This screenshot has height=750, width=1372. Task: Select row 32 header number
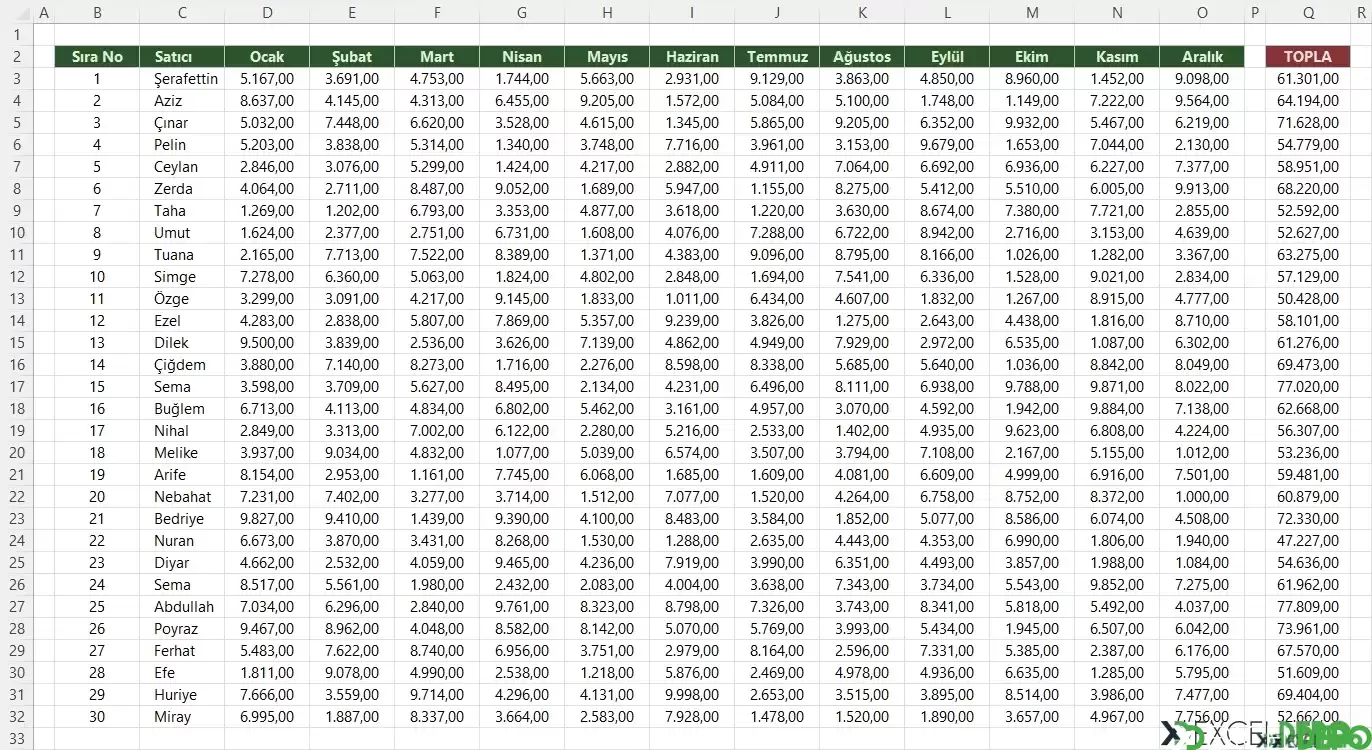click(x=16, y=717)
